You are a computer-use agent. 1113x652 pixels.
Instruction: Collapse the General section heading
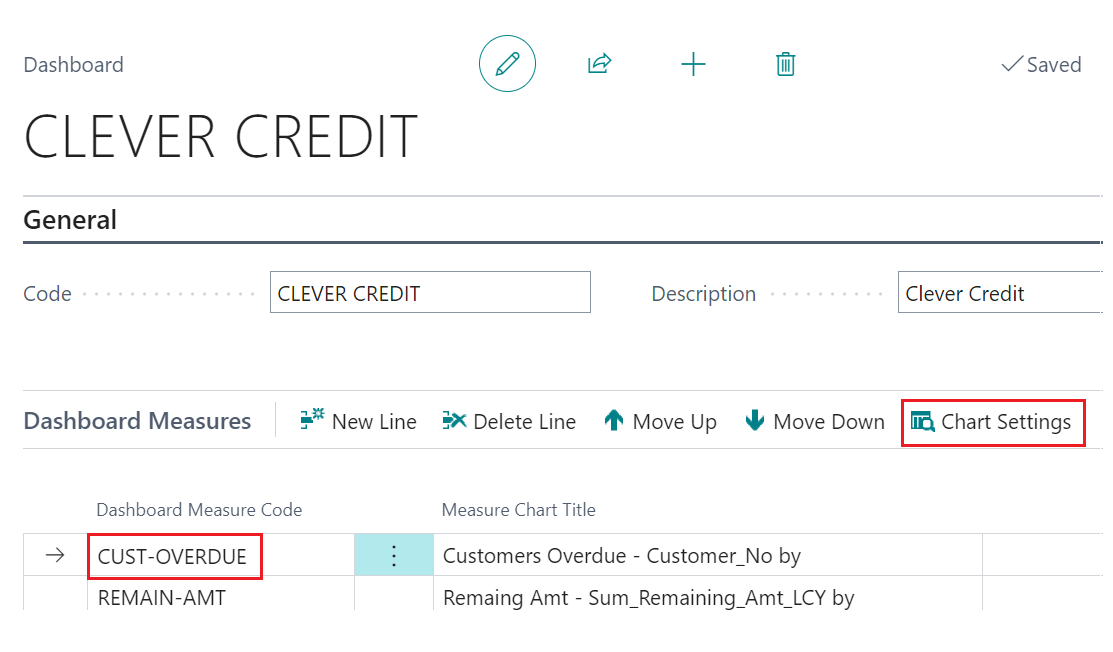[x=70, y=220]
